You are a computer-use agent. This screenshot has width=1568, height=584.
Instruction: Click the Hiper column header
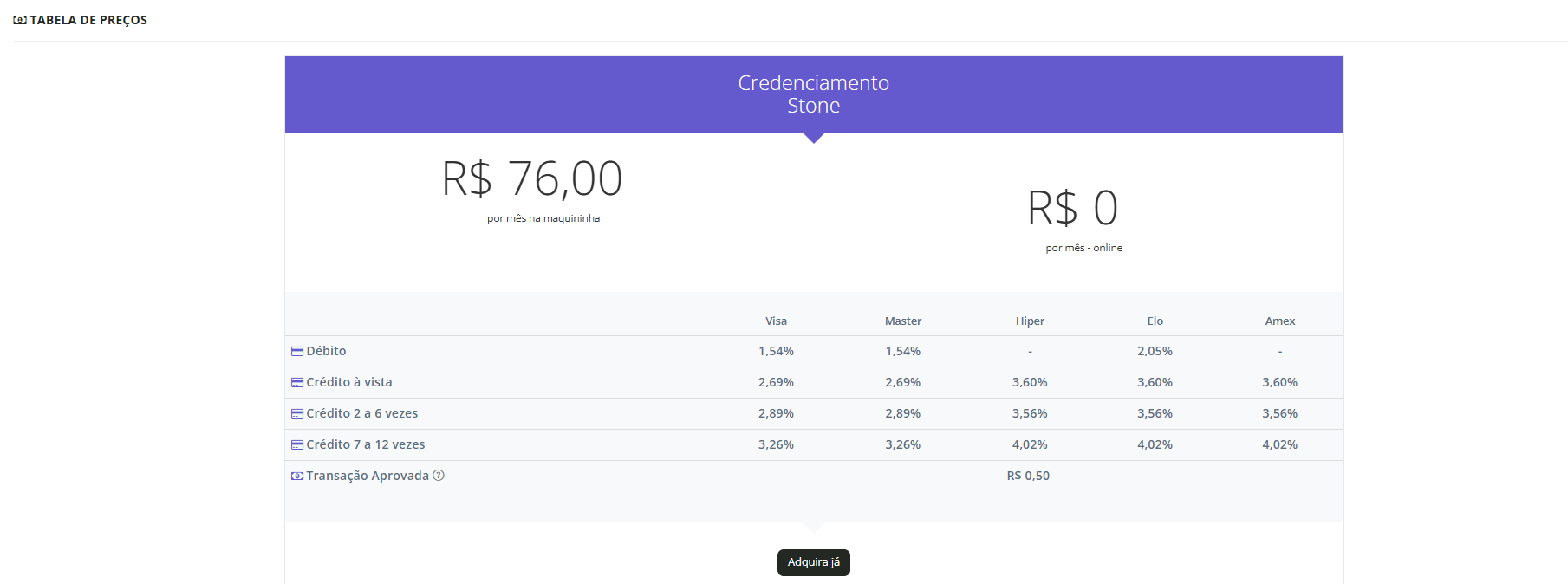coord(1030,321)
